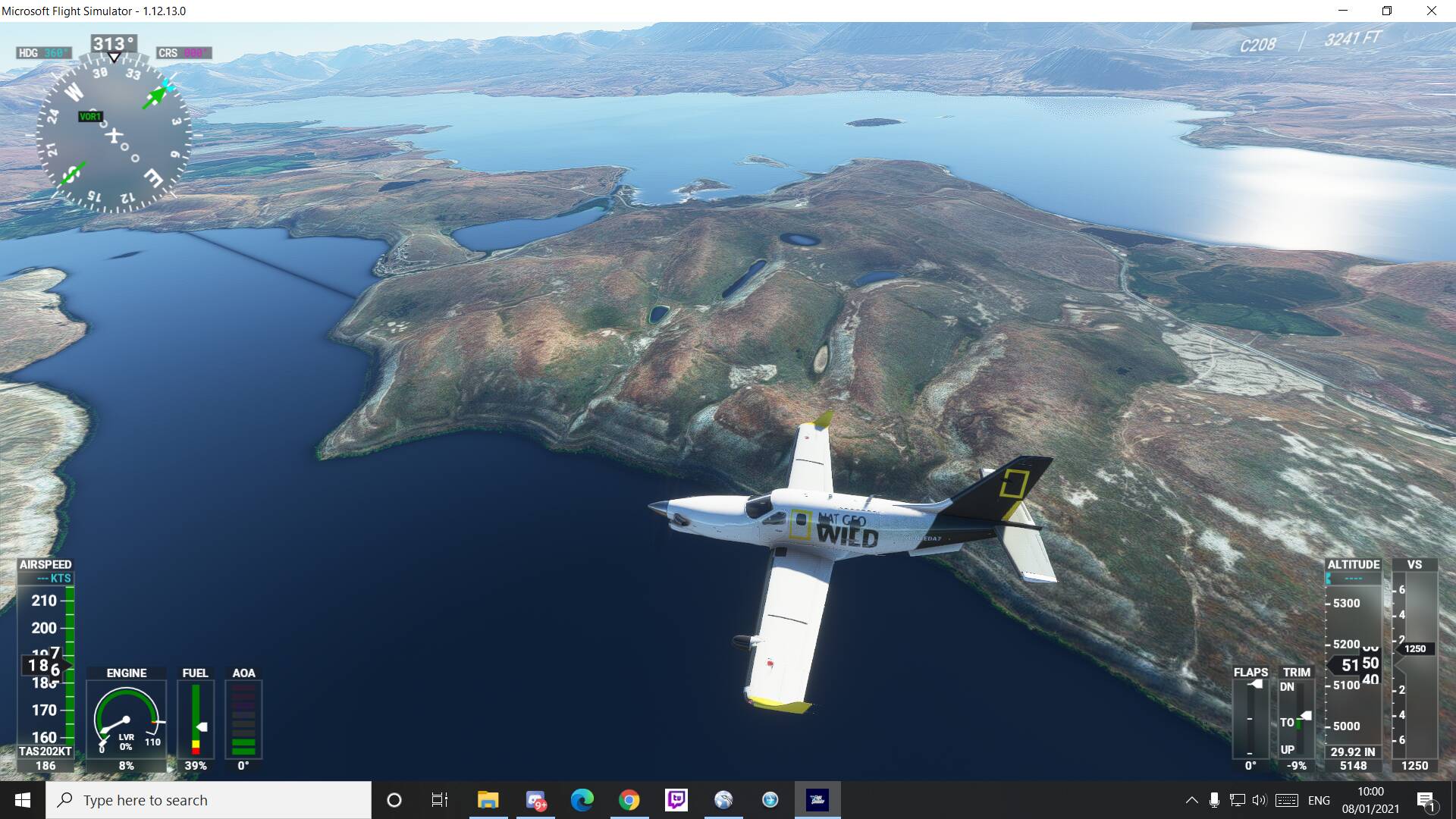Click the C208 aircraft nameplate label
1456x819 pixels.
point(1258,45)
